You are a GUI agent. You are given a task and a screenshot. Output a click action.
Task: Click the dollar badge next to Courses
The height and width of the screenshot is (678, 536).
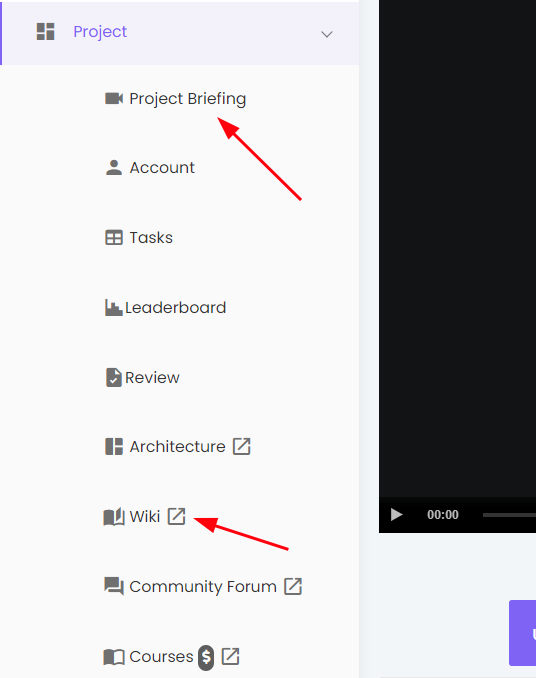click(x=206, y=658)
